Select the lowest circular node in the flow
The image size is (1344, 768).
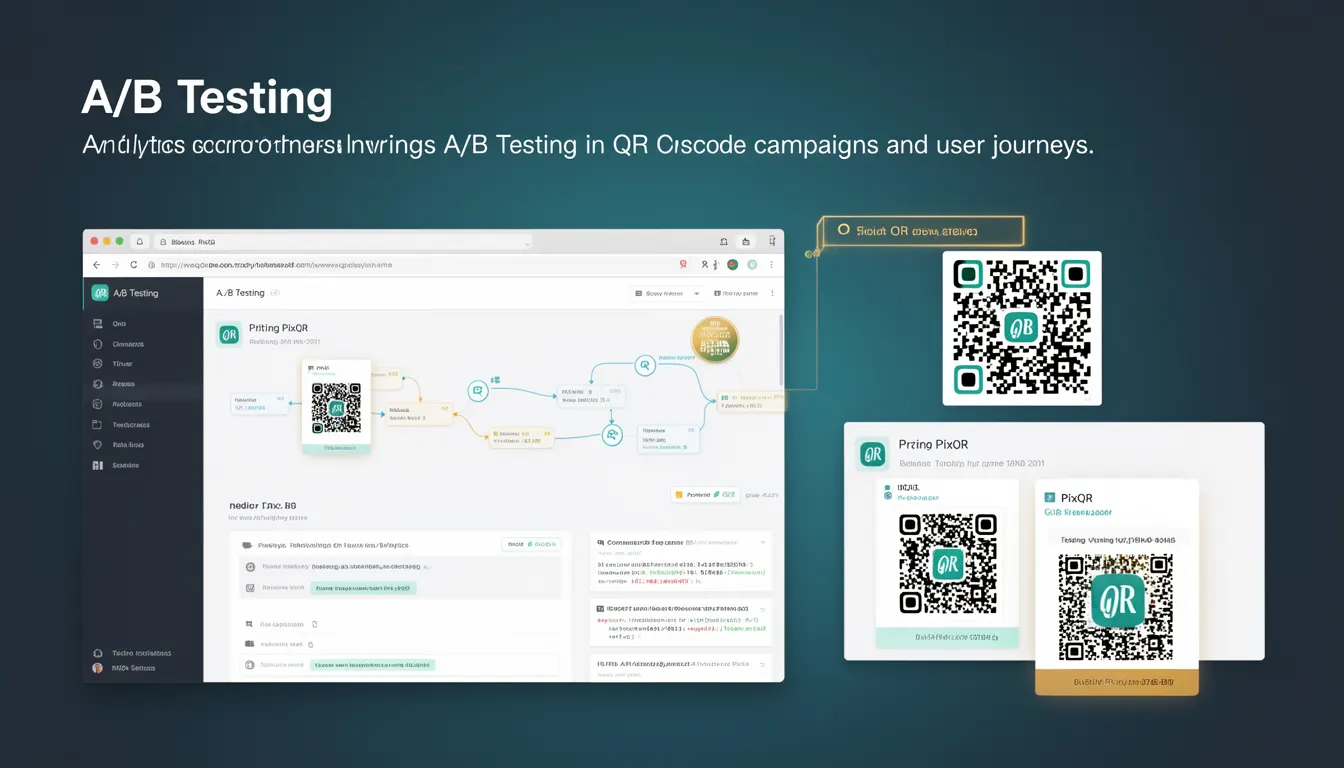click(x=613, y=435)
